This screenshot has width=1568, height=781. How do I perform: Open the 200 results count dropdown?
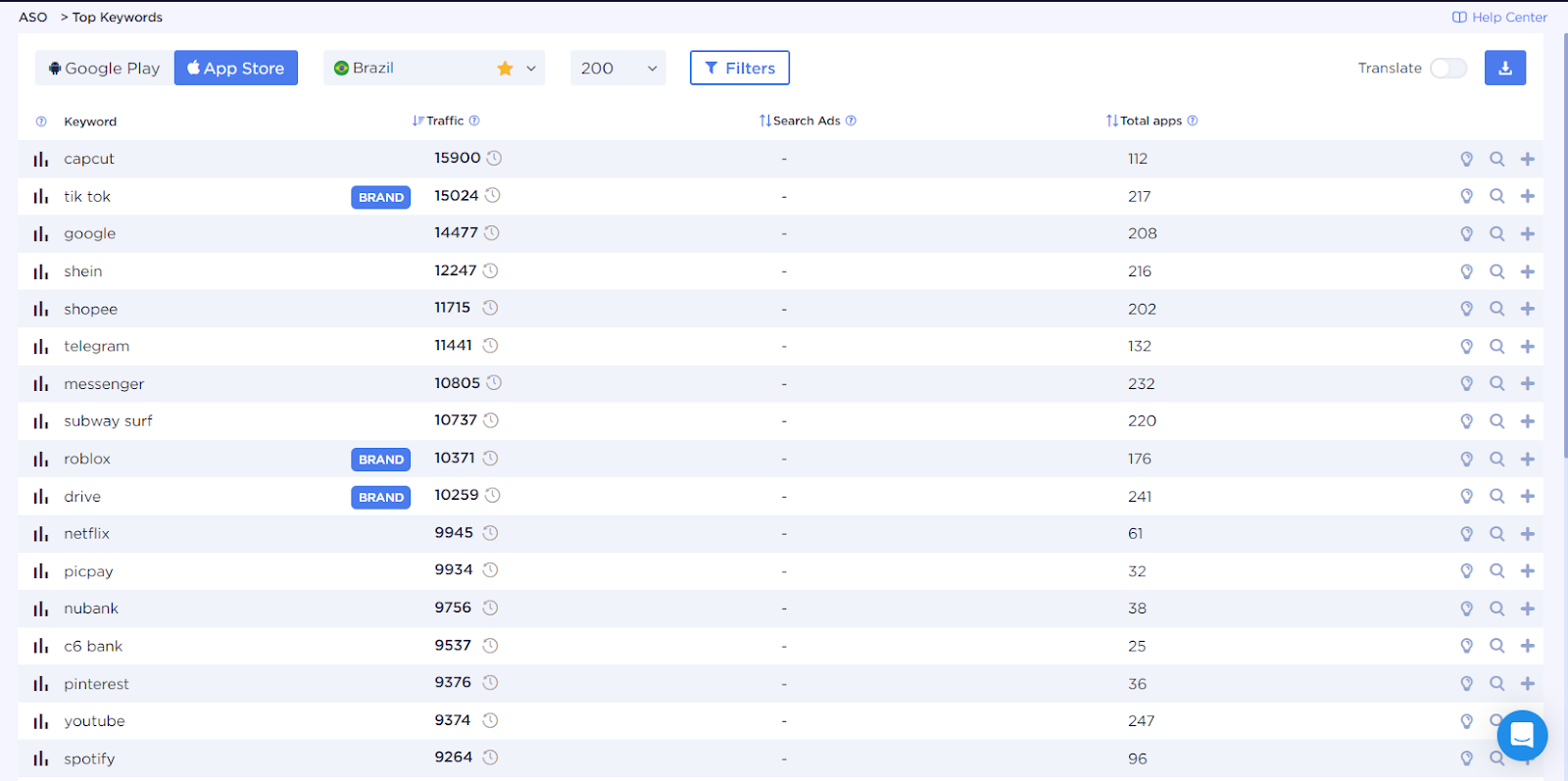(618, 68)
